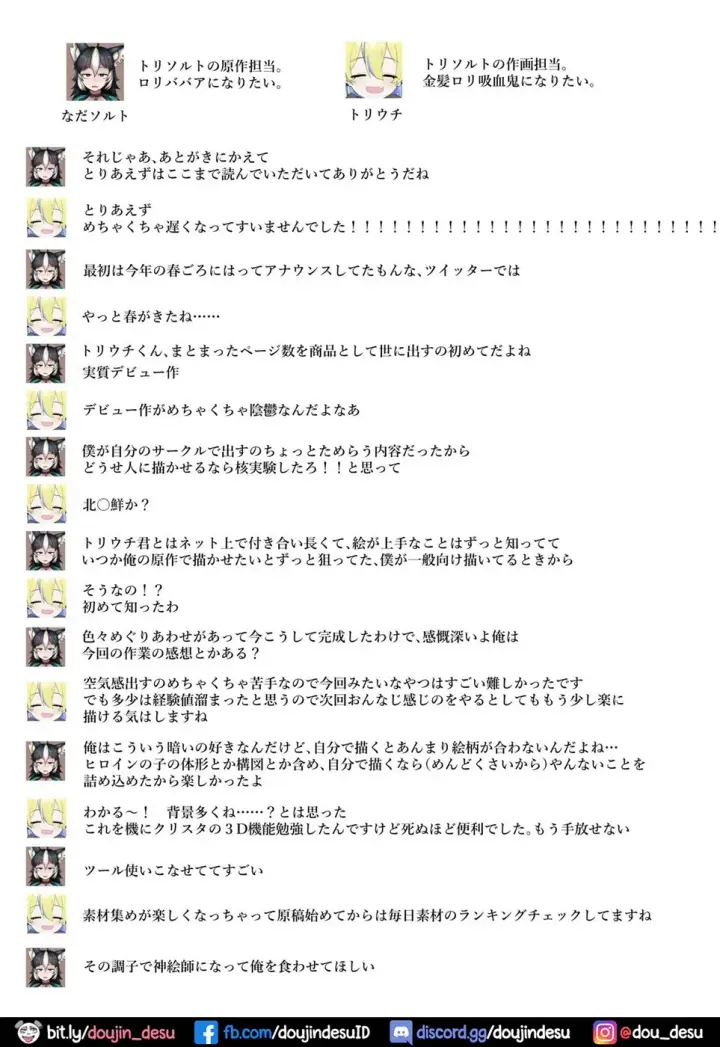Click the Facebook logo icon in footer
The image size is (720, 1047).
click(x=206, y=1032)
